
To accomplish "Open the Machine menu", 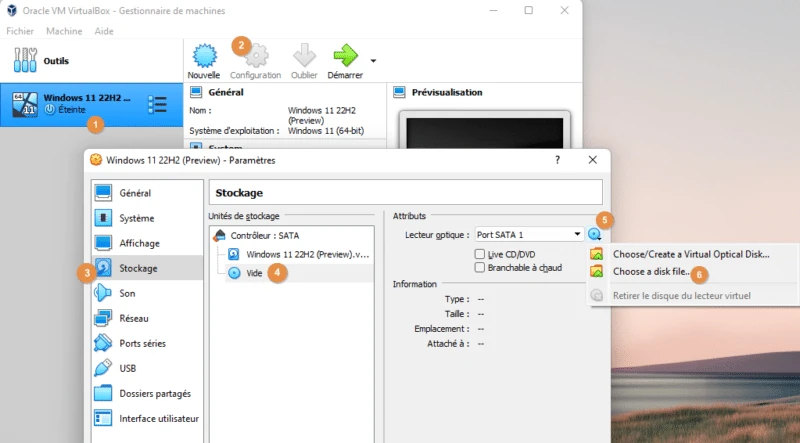I will 63,31.
